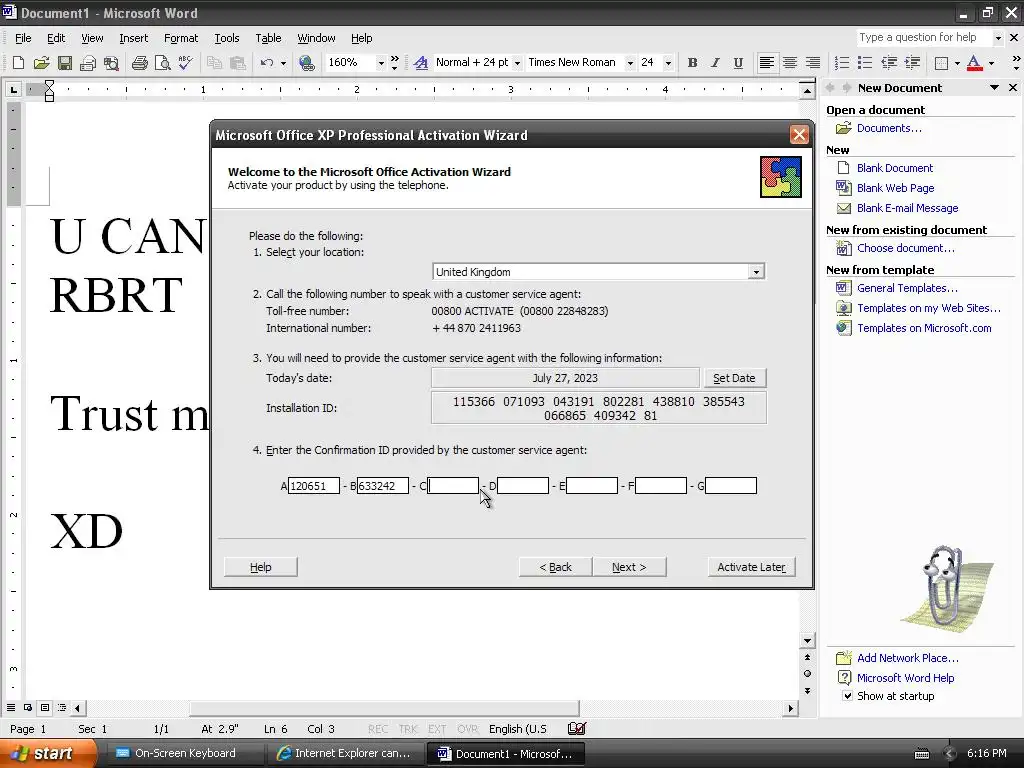Image resolution: width=1024 pixels, height=768 pixels.
Task: Open the Blank Web Page link
Action: [x=895, y=188]
